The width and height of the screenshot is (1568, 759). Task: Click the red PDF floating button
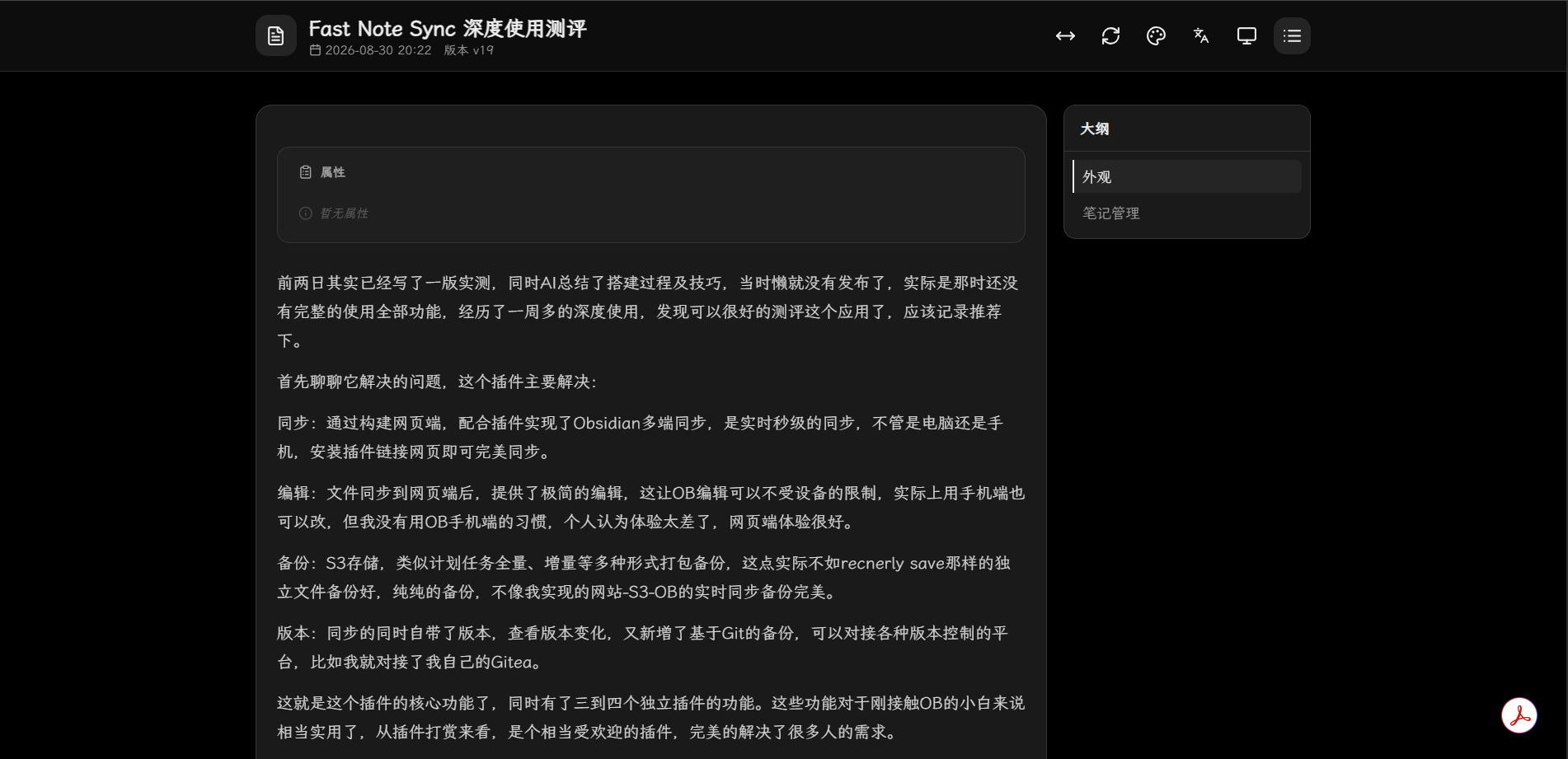(x=1519, y=715)
